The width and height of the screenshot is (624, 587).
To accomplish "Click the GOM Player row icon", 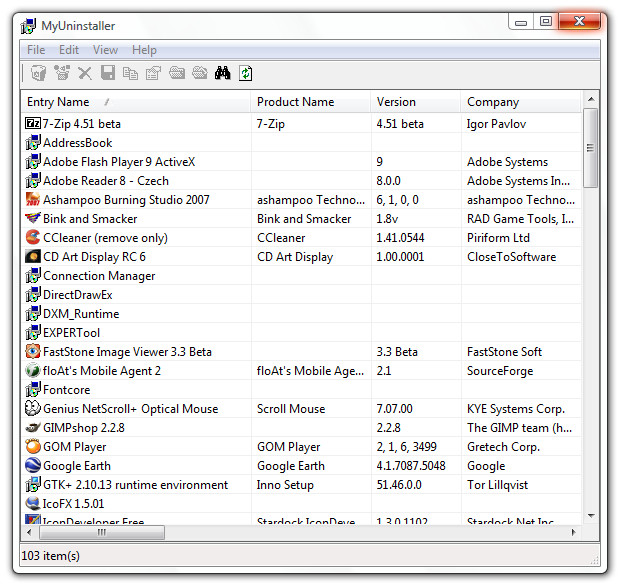I will (x=33, y=447).
